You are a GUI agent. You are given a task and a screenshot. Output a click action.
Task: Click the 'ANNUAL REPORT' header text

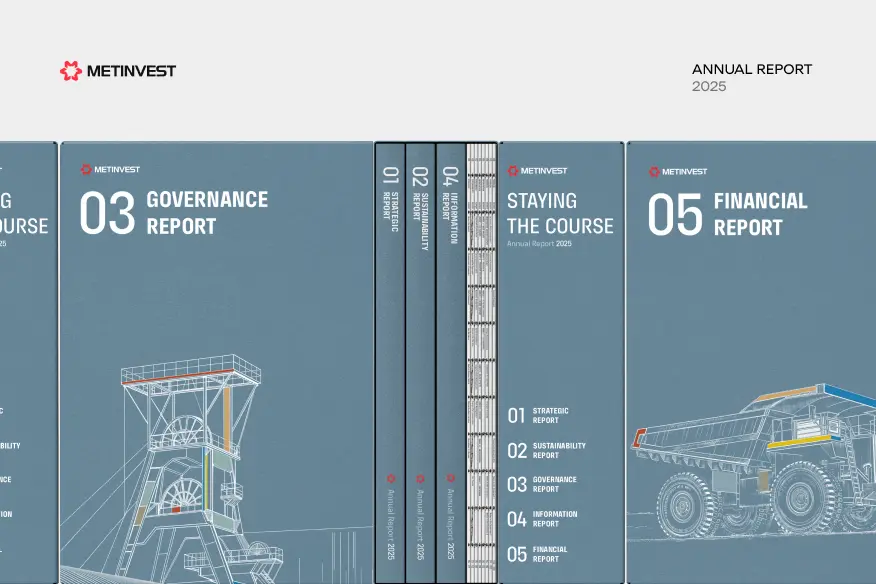coord(751,69)
